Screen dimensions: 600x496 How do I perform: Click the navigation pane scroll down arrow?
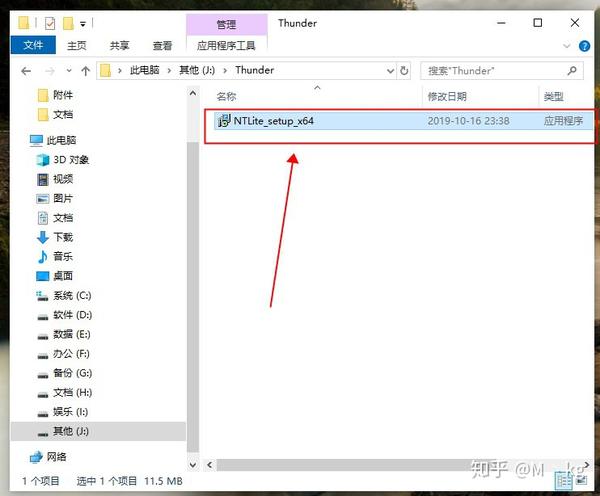(x=193, y=465)
